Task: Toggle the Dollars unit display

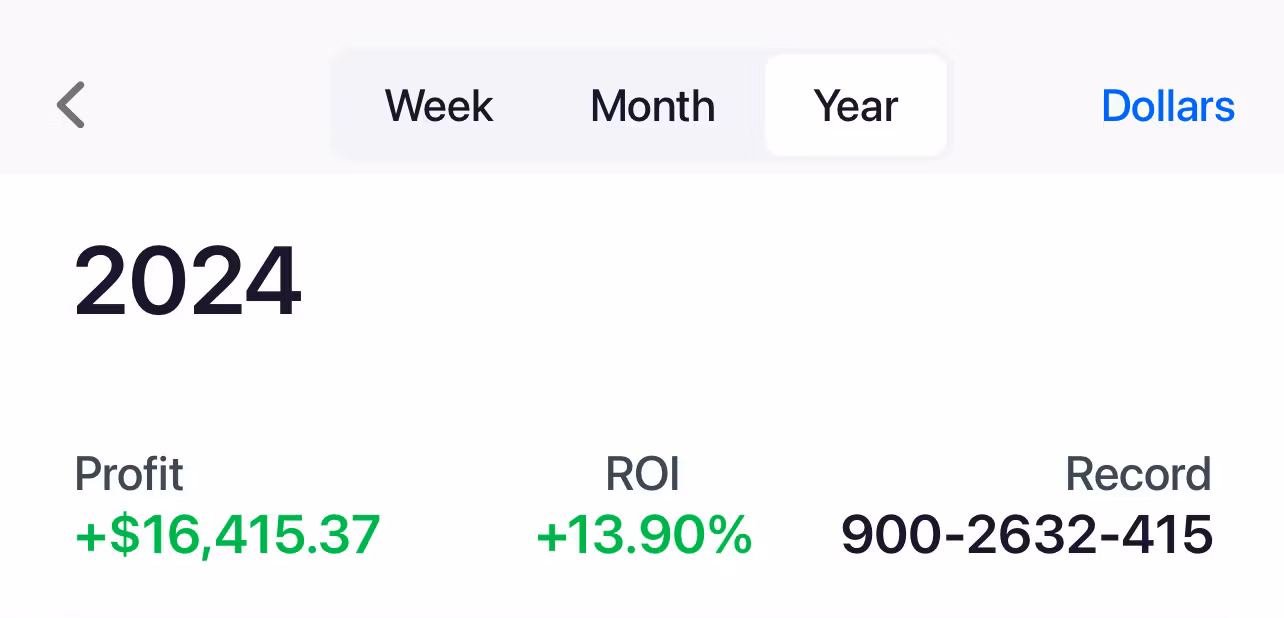Action: coord(1167,106)
